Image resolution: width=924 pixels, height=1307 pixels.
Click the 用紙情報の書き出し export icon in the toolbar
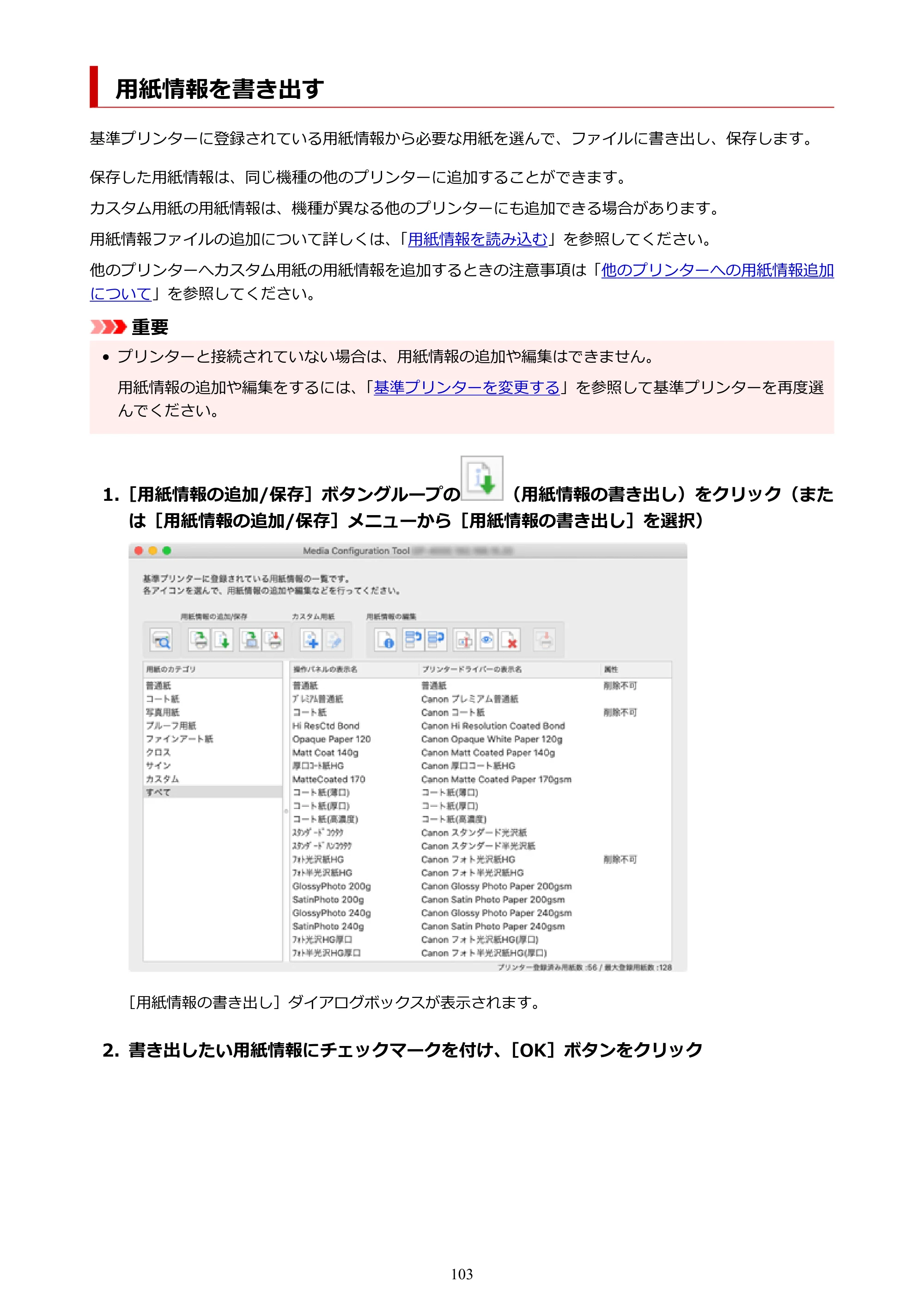pyautogui.click(x=223, y=640)
